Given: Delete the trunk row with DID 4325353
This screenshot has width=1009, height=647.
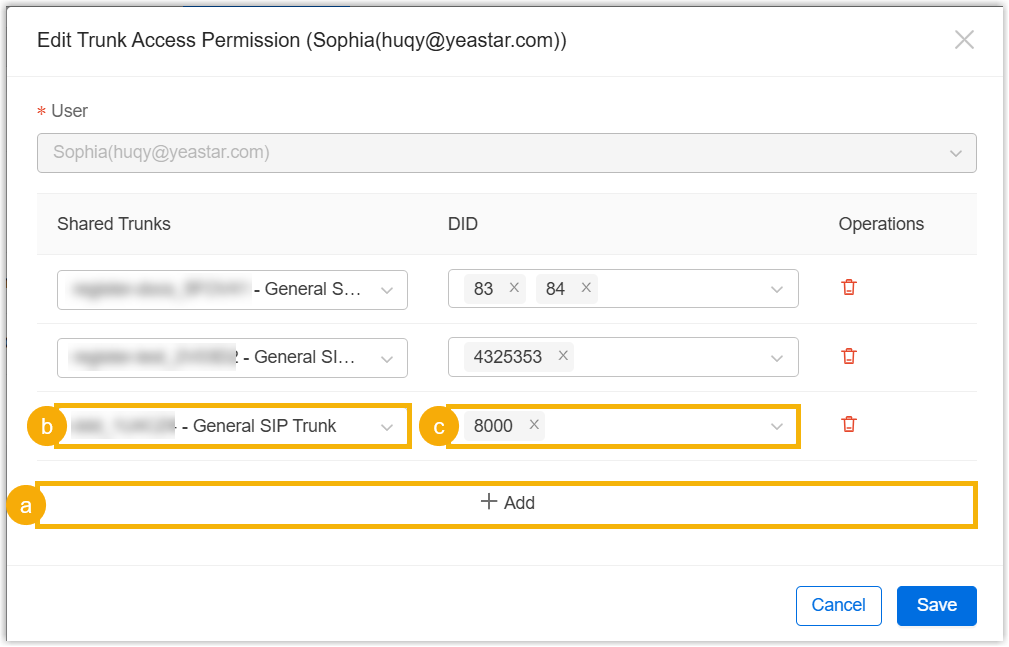Looking at the screenshot, I should pos(849,356).
